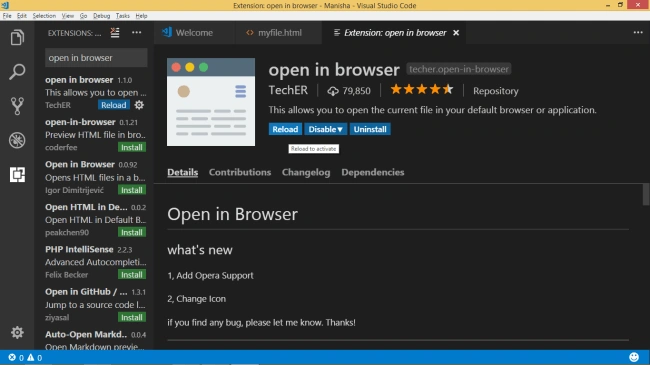Expand the Disable dropdown button
This screenshot has height=365, width=650.
[x=325, y=129]
